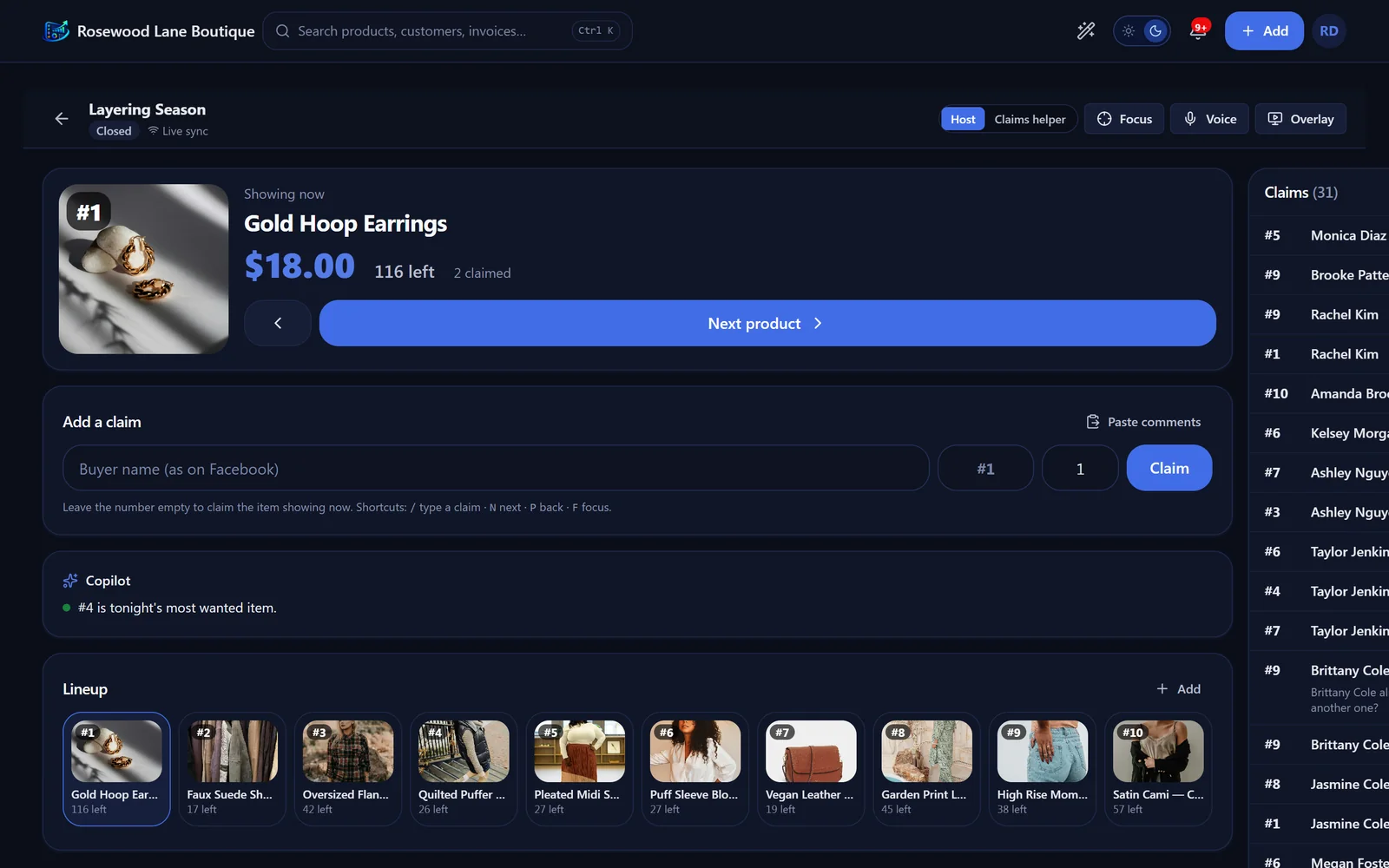This screenshot has height=868, width=1389.
Task: Go back using the left arrow icon
Action: (62, 119)
